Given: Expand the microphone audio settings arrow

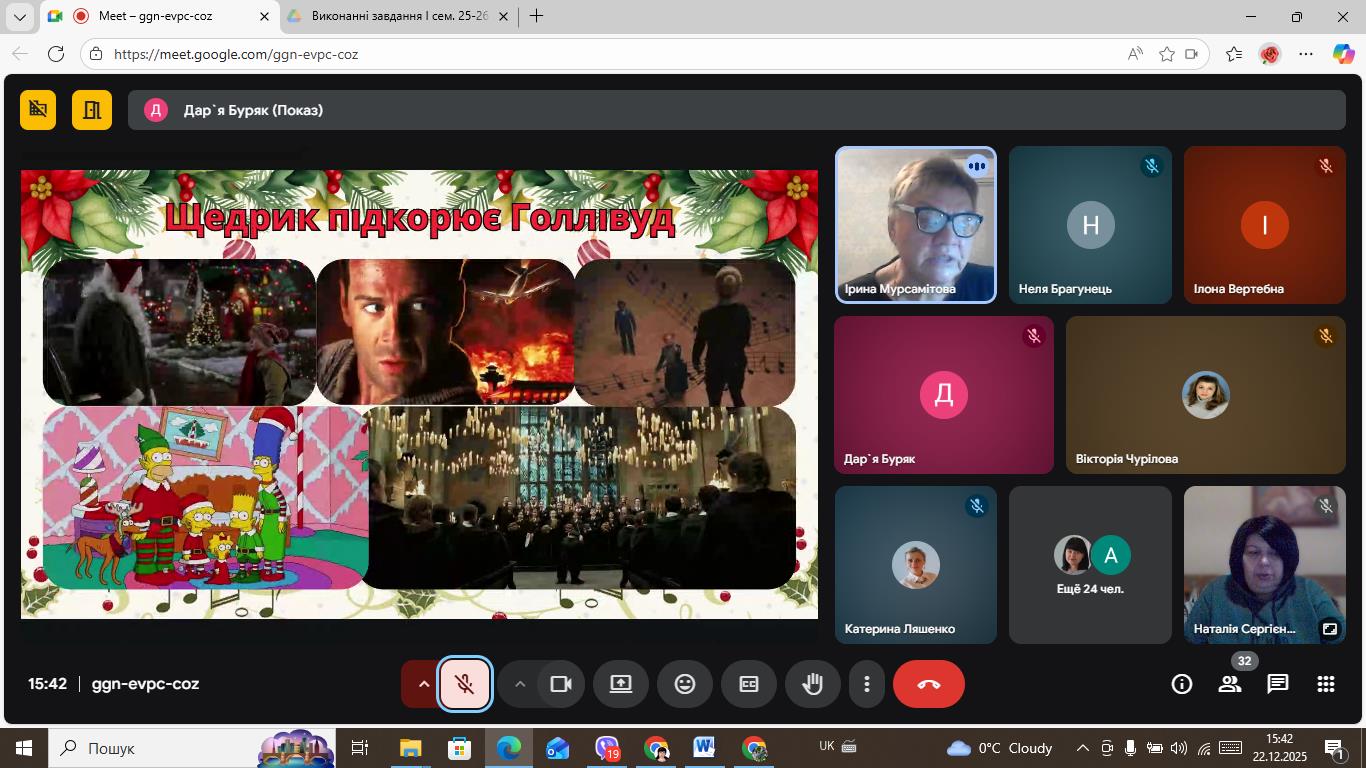Looking at the screenshot, I should point(423,684).
